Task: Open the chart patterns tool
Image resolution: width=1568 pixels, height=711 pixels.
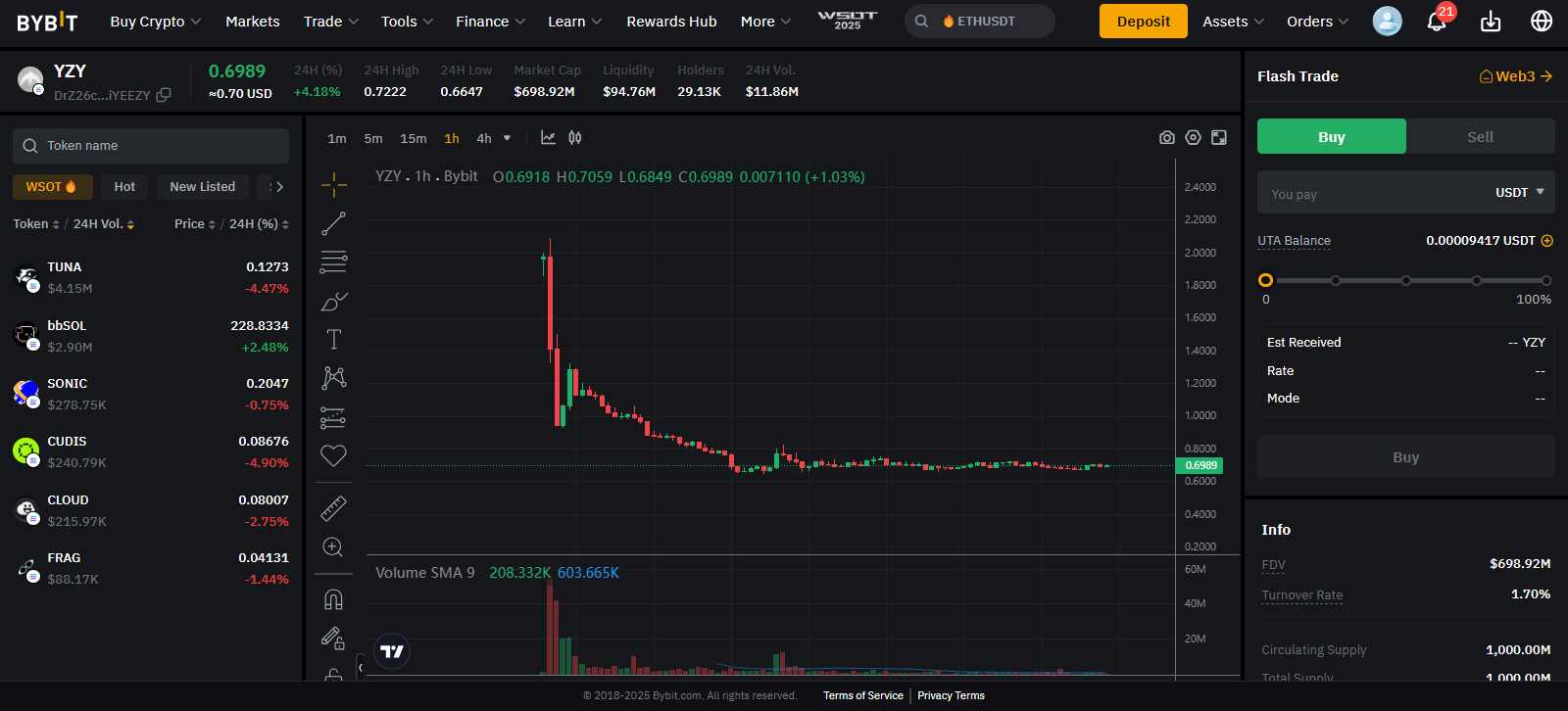Action: 333,378
